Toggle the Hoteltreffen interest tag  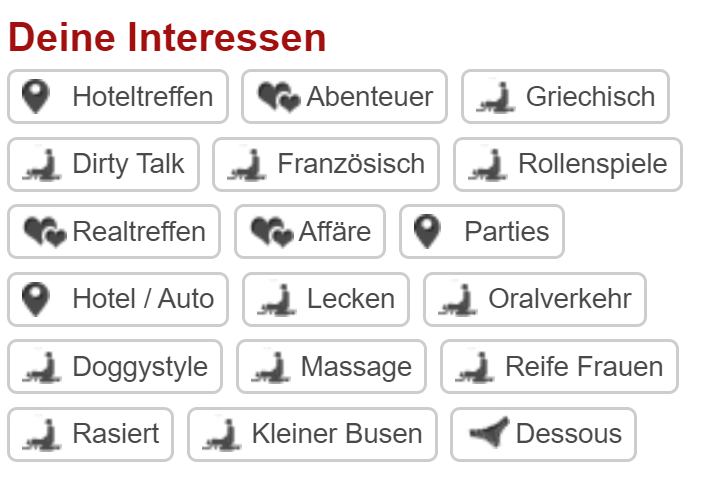(118, 97)
